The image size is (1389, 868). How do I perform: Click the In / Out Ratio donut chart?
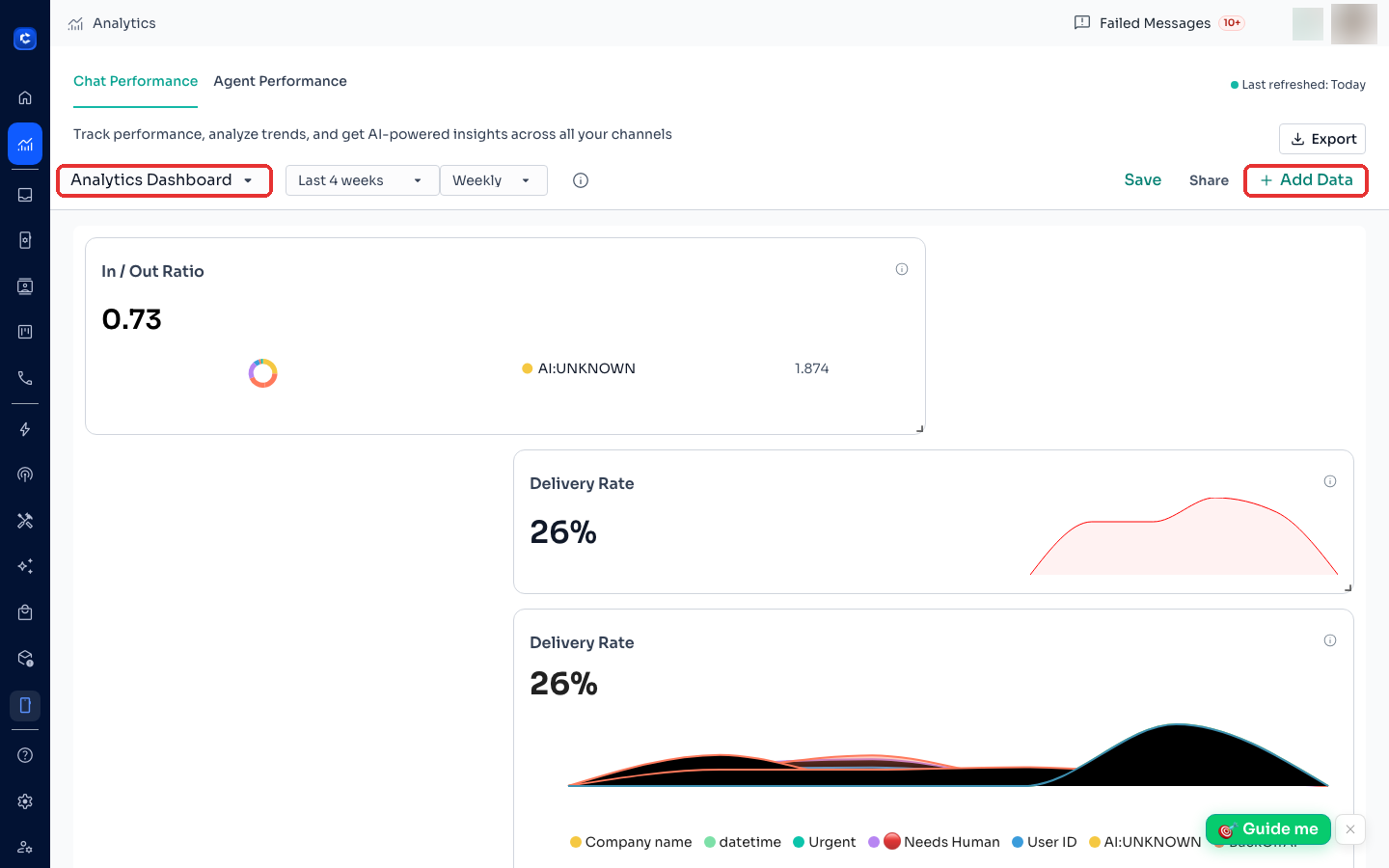tap(262, 373)
